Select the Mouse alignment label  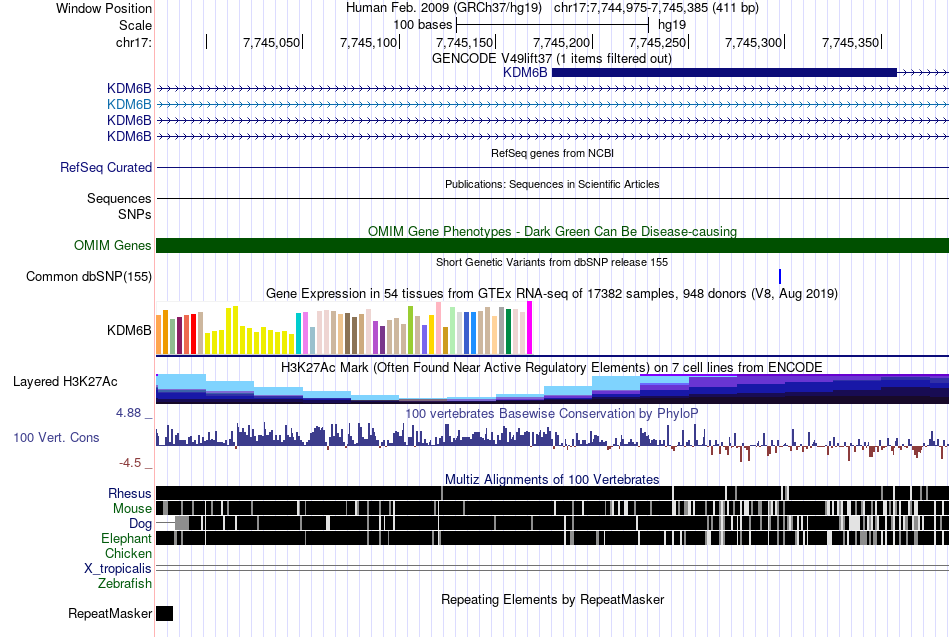(x=132, y=509)
